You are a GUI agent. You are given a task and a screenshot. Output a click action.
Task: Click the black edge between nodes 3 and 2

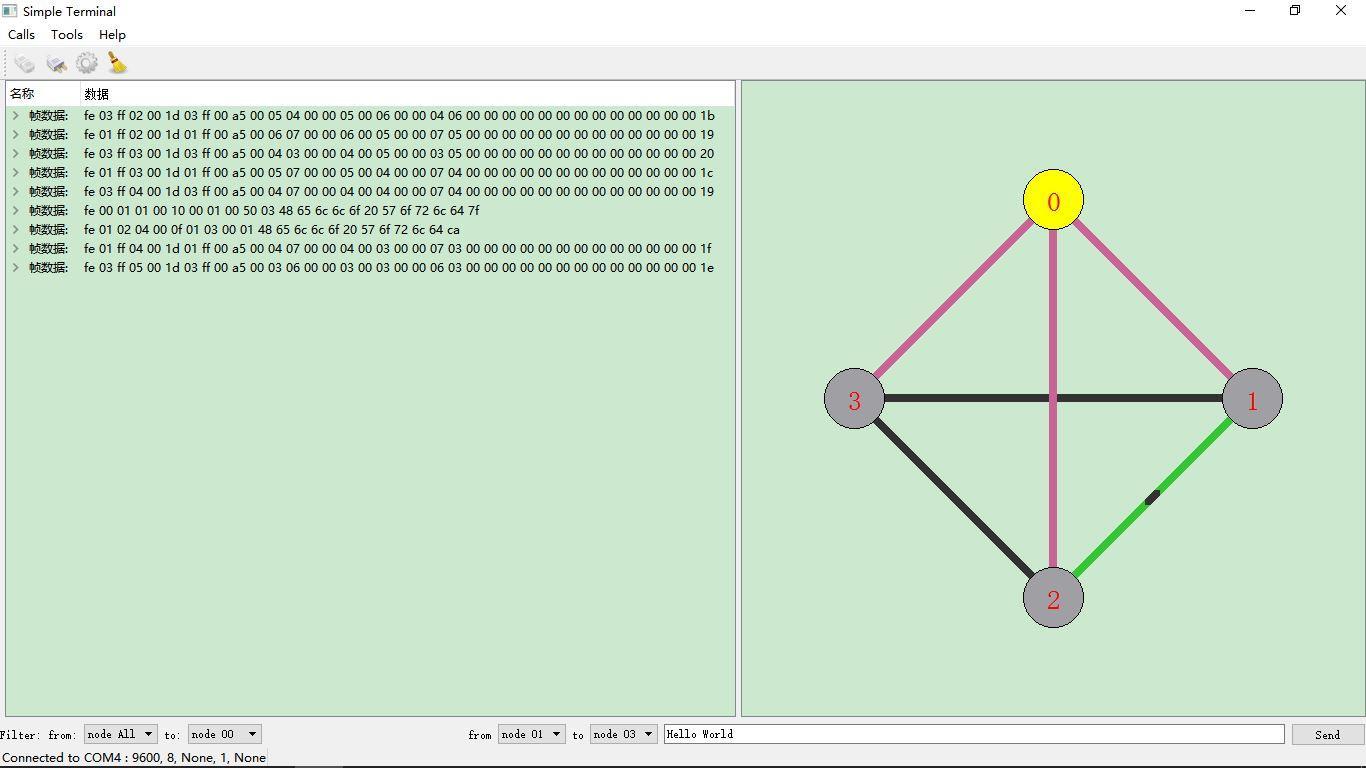(953, 498)
